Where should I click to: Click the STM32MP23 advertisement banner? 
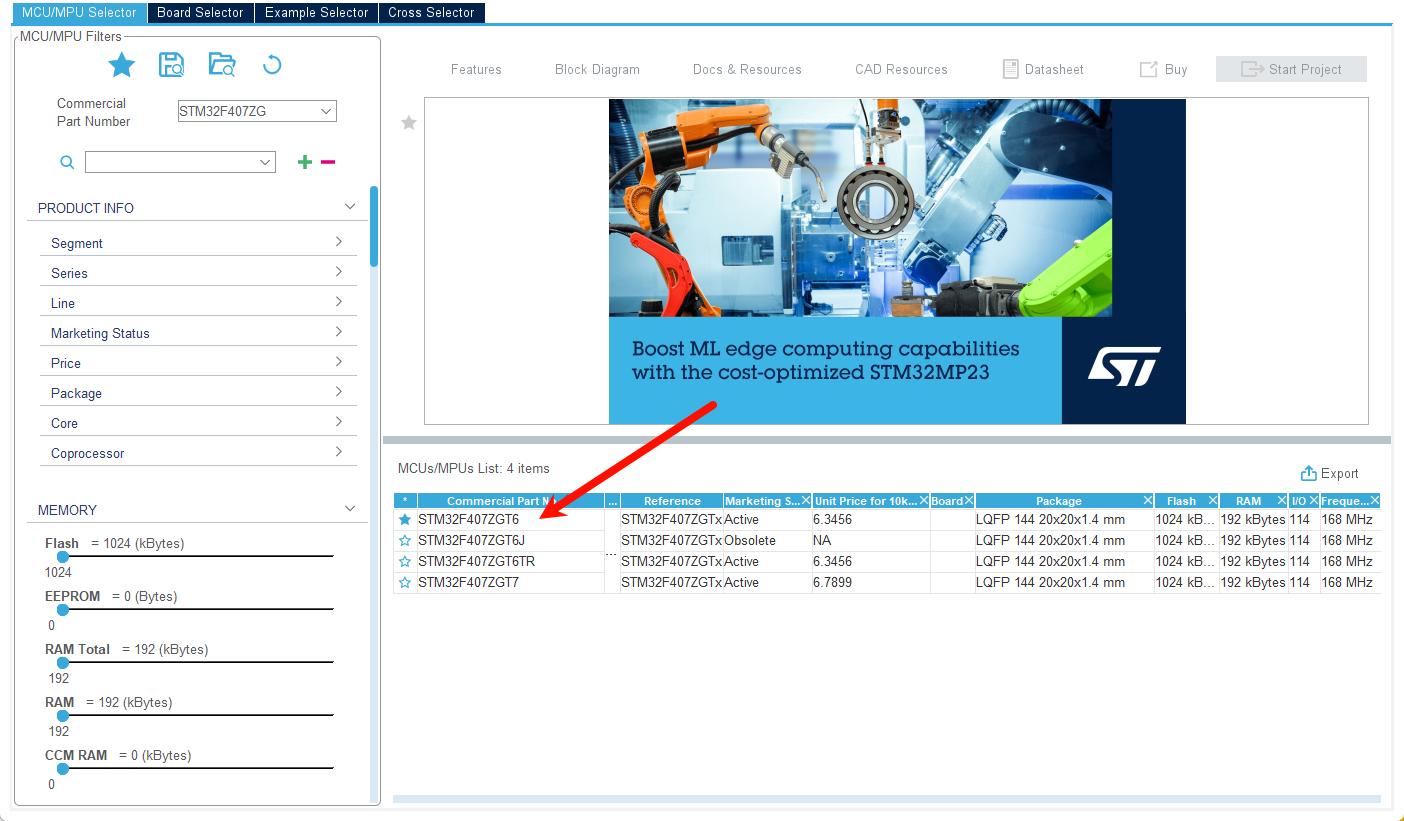[897, 261]
